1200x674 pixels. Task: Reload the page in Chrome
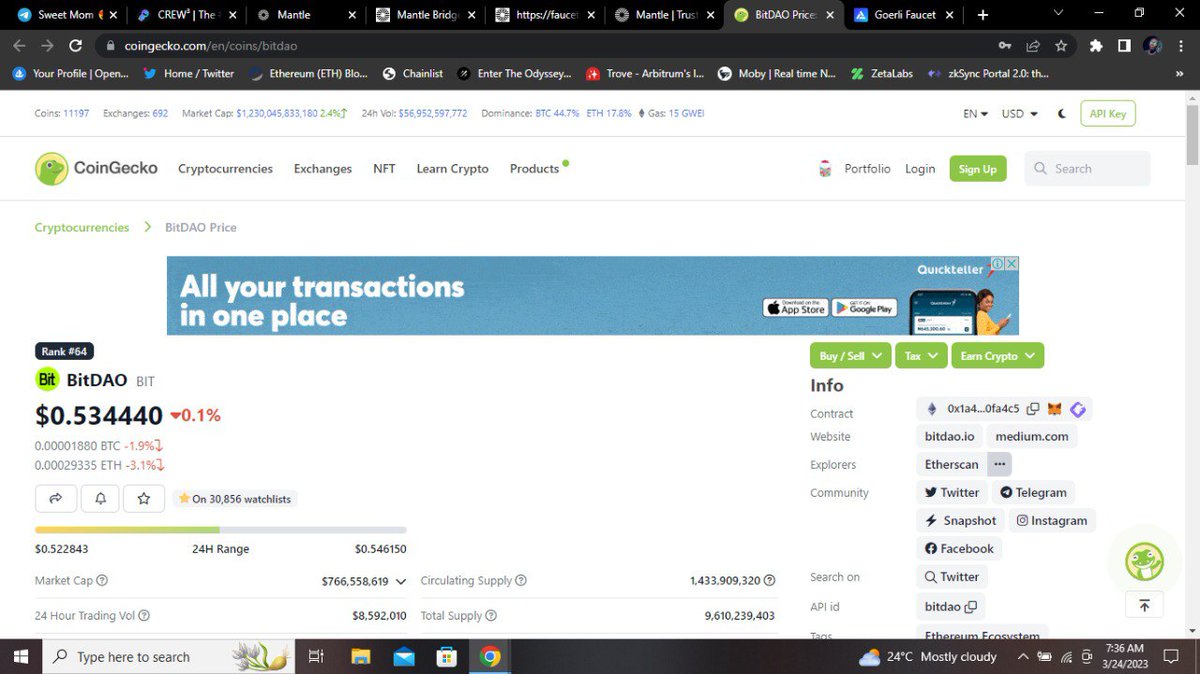[x=75, y=46]
